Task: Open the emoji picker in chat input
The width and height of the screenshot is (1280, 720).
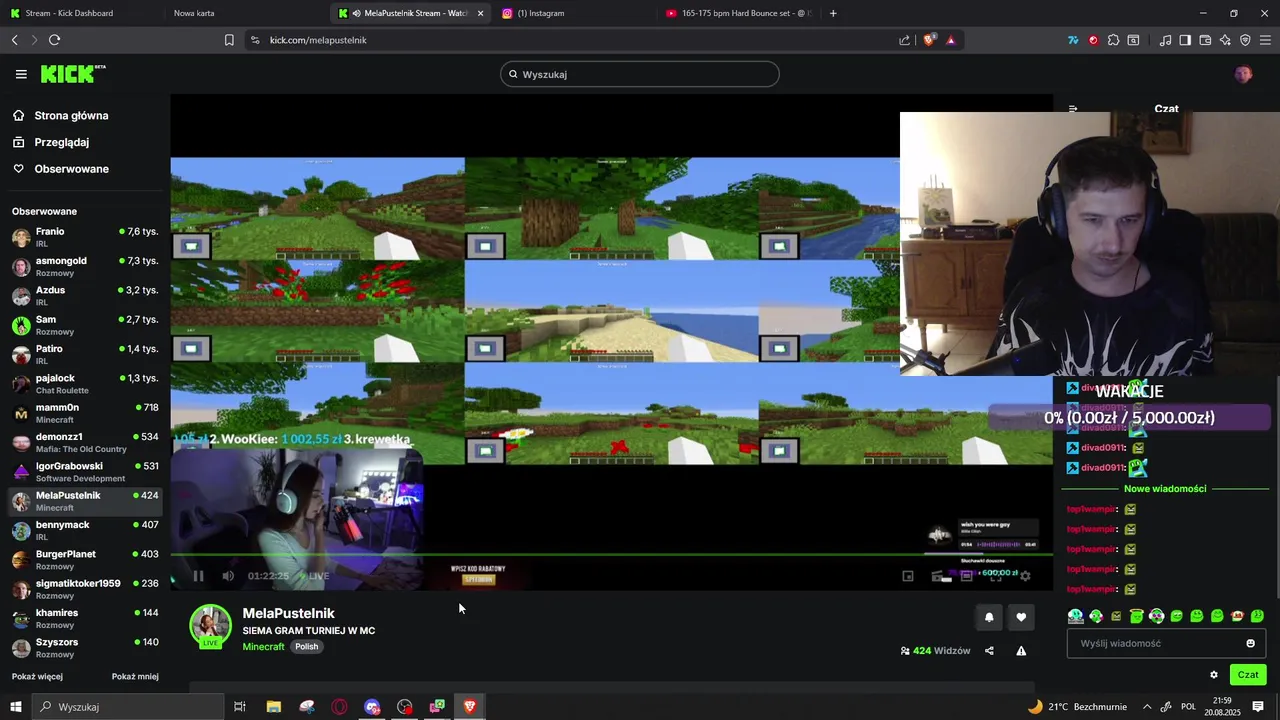Action: coord(1250,643)
